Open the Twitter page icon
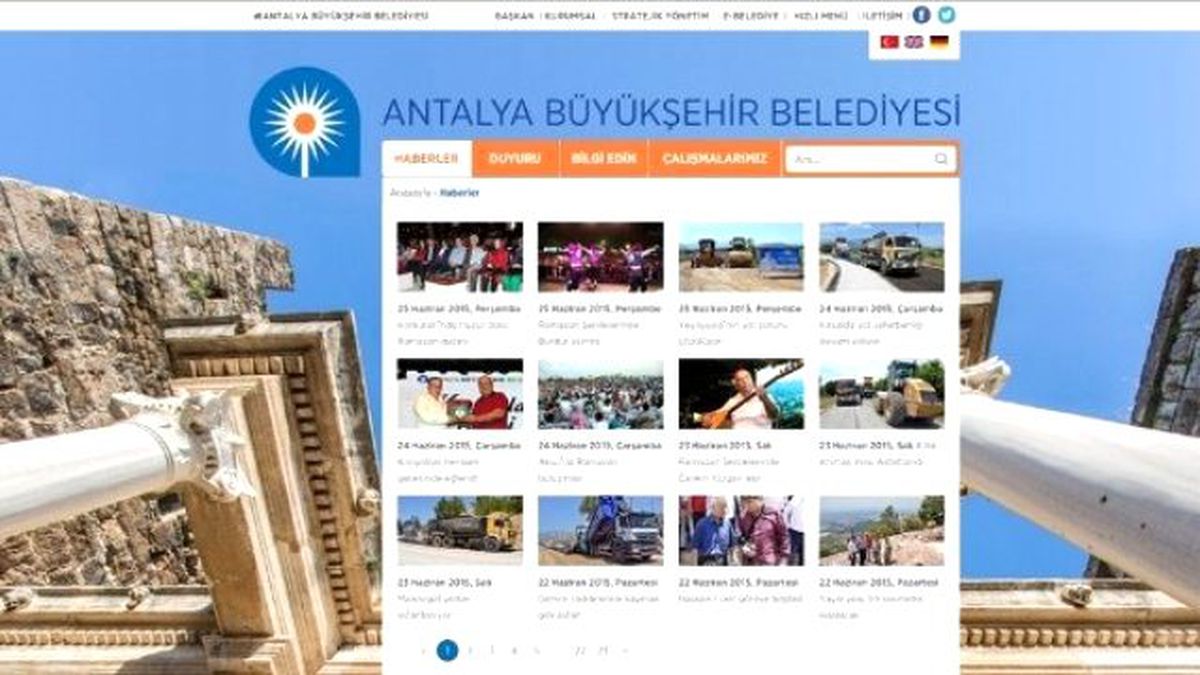1200x675 pixels. (946, 15)
